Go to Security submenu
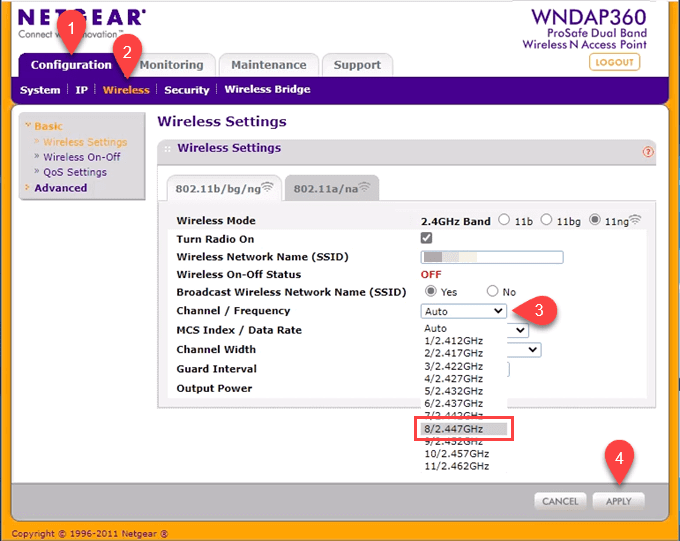This screenshot has height=541, width=680. click(186, 90)
